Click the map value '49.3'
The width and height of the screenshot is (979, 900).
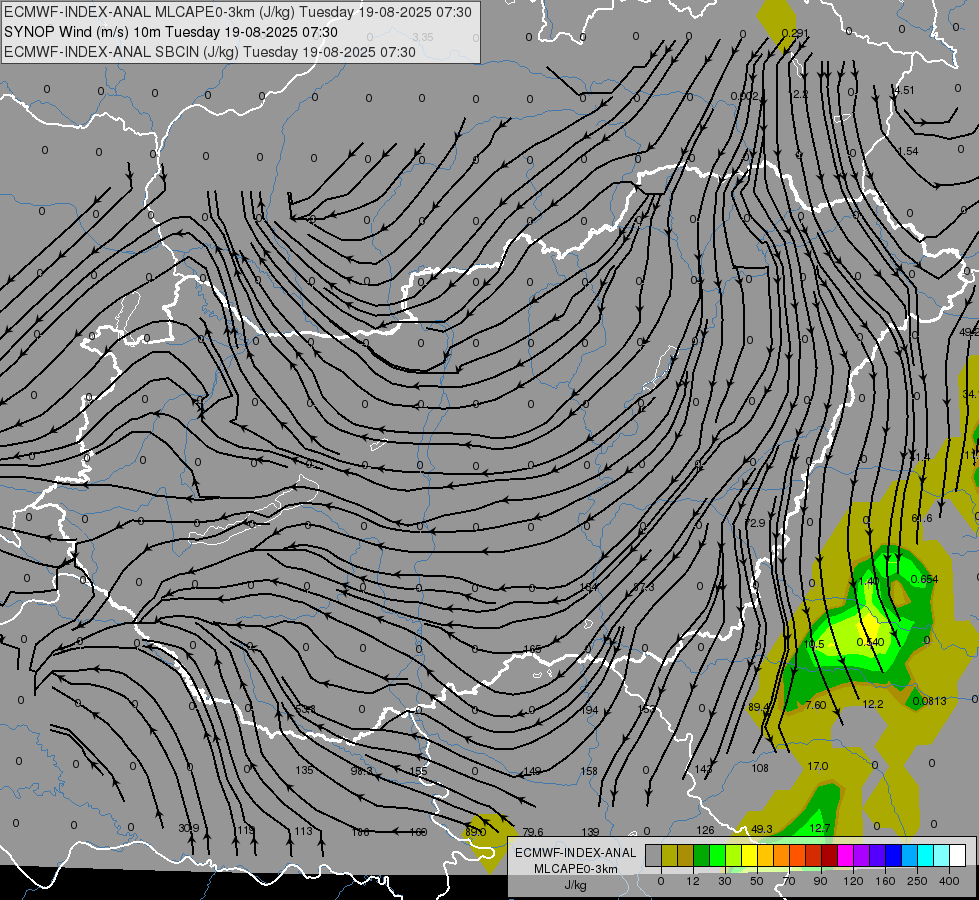pos(762,829)
